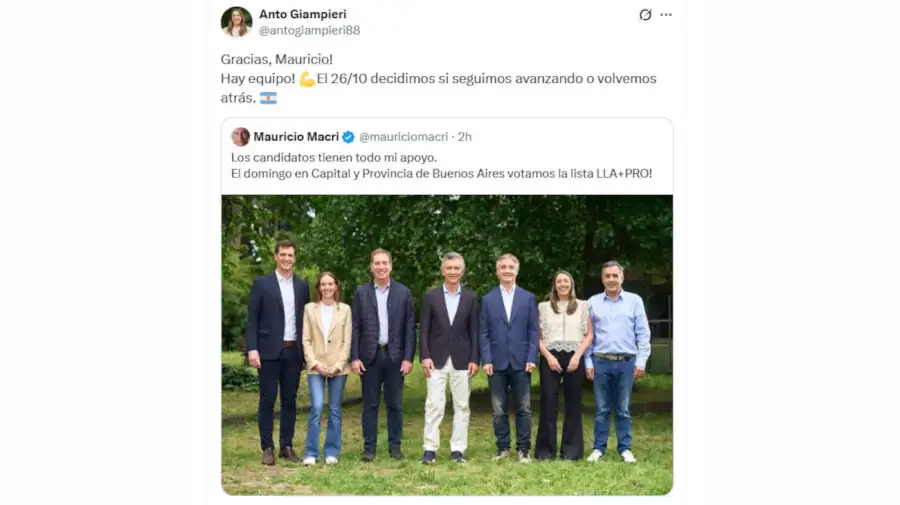Open the group photo in the quoted post
The width and height of the screenshot is (900, 505).
447,345
